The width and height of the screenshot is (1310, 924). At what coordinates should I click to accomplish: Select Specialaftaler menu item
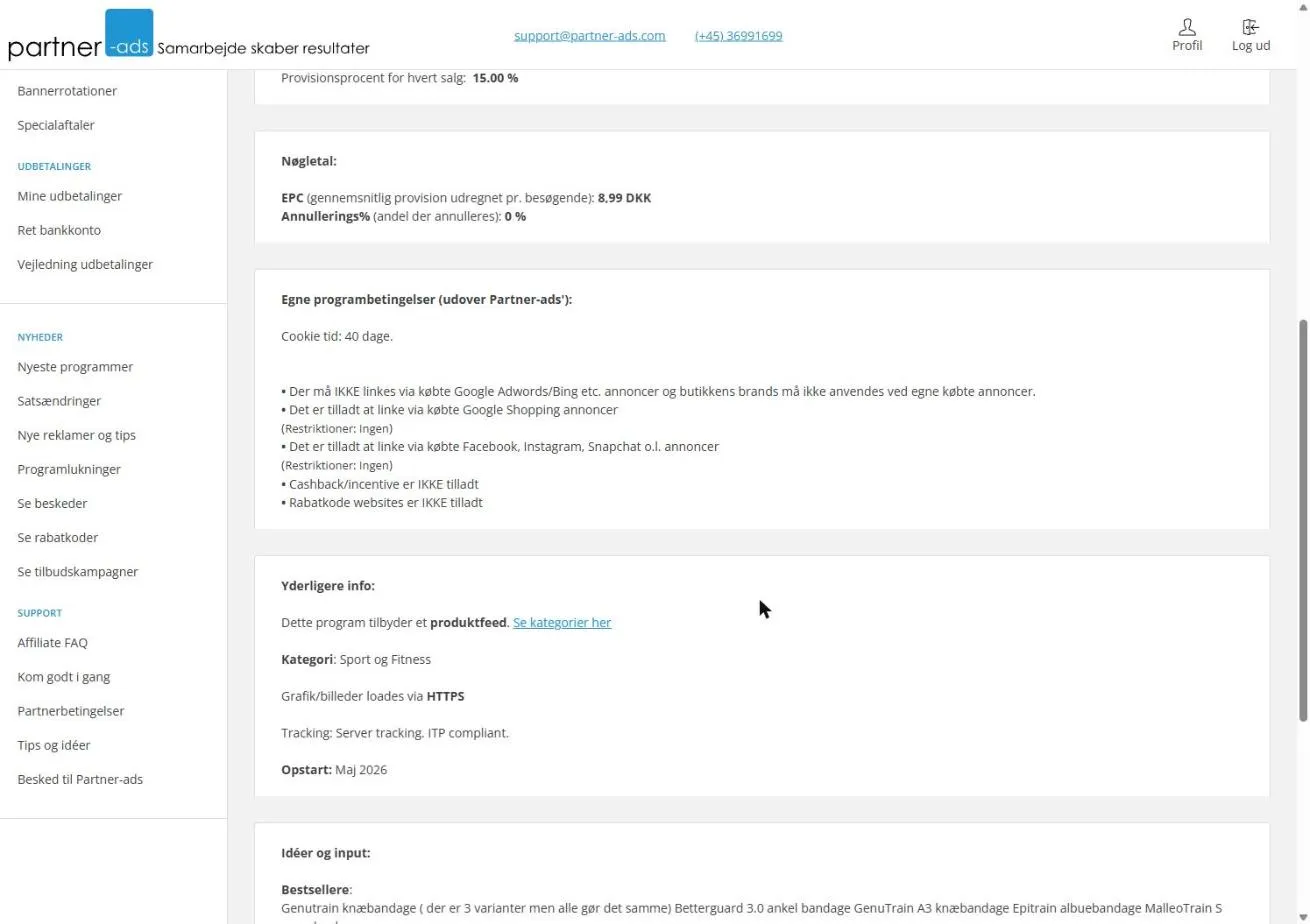(x=56, y=125)
